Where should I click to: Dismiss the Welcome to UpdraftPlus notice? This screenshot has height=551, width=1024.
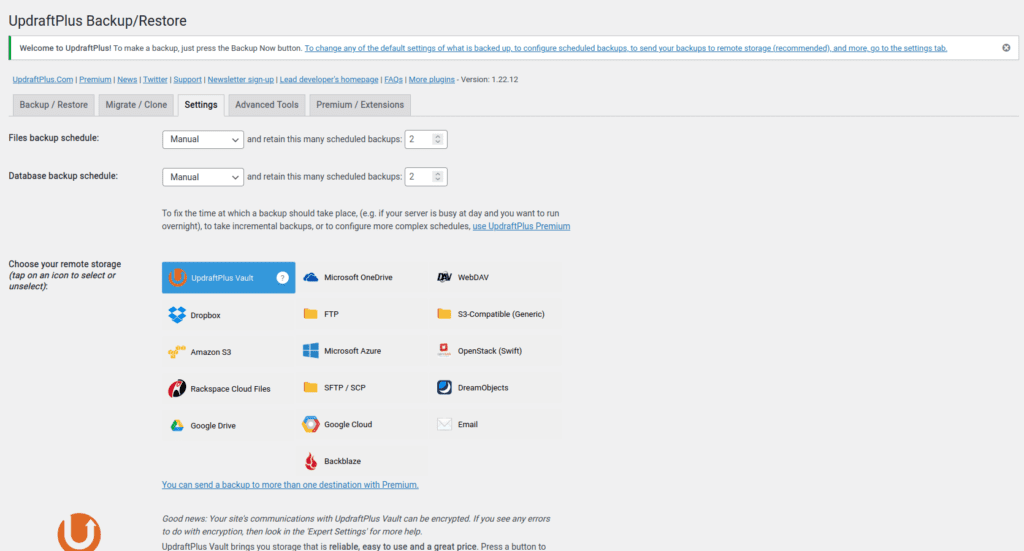pyautogui.click(x=1006, y=47)
